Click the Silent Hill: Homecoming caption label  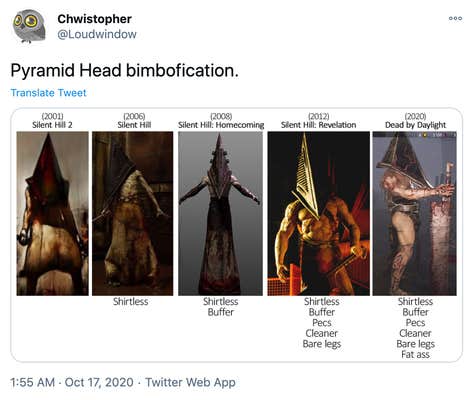[x=221, y=125]
